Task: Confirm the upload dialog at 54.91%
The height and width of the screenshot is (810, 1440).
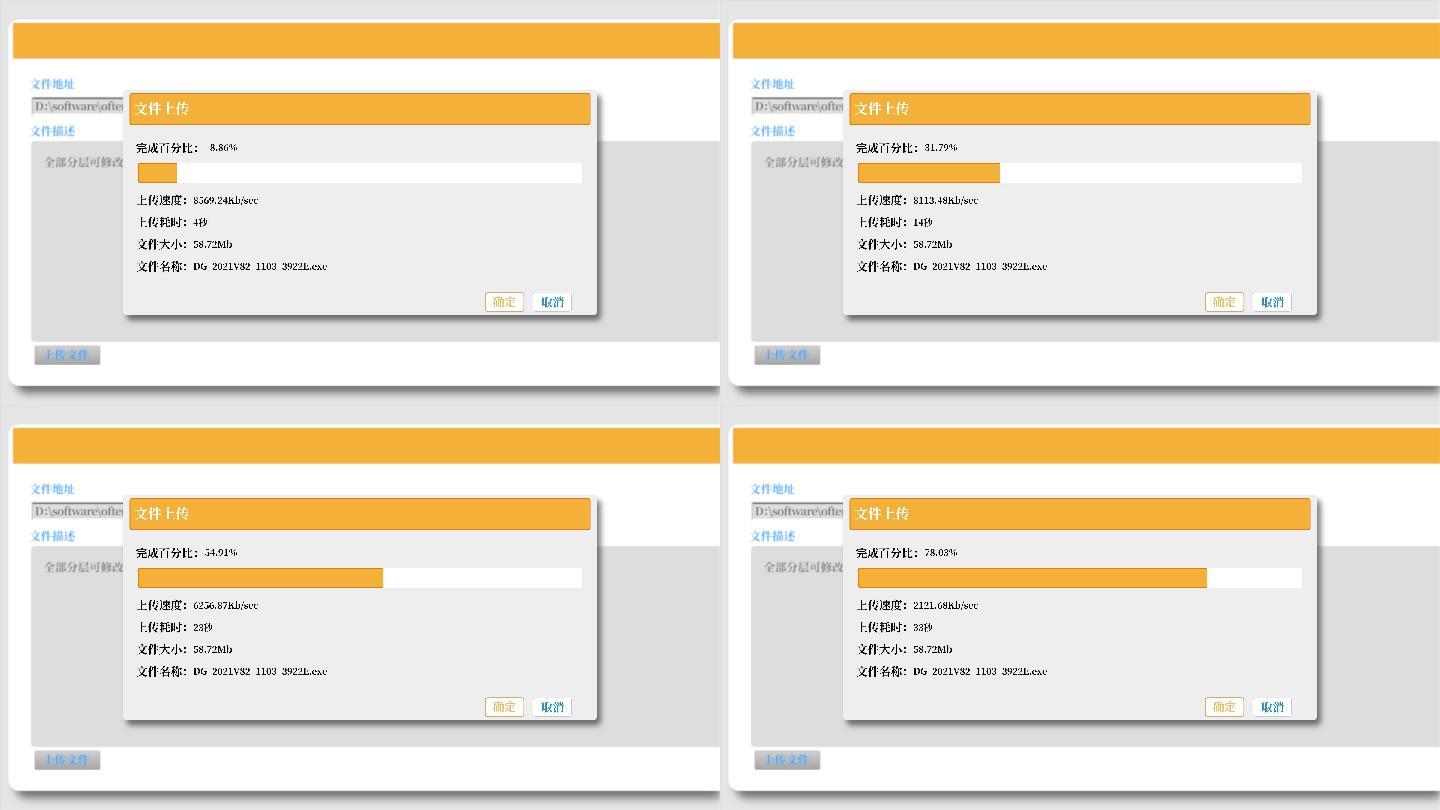Action: pos(504,707)
